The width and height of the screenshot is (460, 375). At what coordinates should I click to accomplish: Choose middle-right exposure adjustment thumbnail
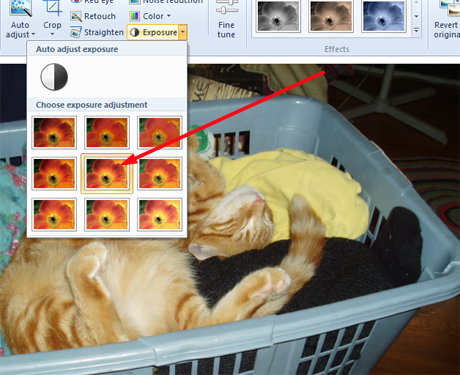pos(159,174)
